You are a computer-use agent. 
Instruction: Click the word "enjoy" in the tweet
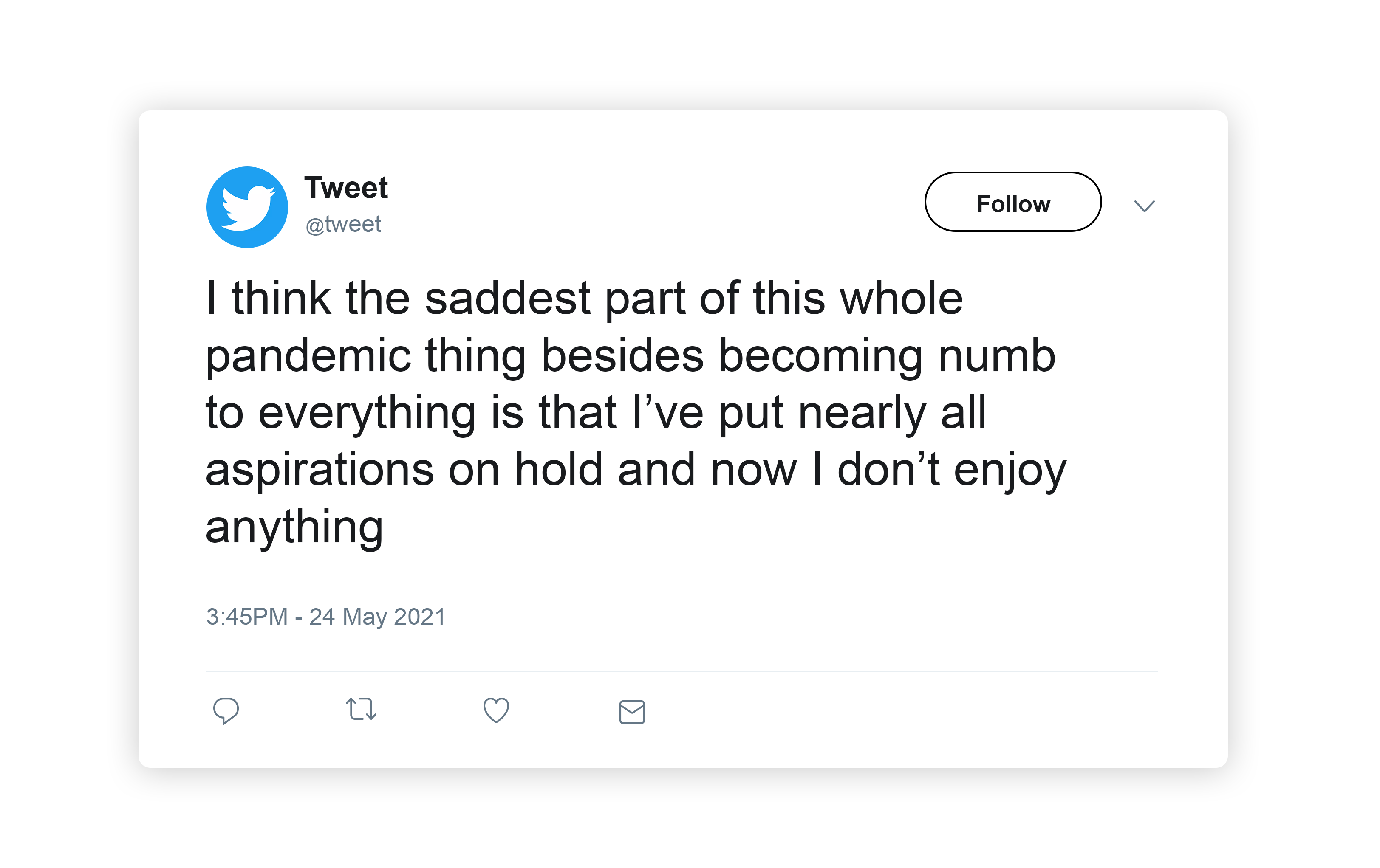click(1010, 471)
